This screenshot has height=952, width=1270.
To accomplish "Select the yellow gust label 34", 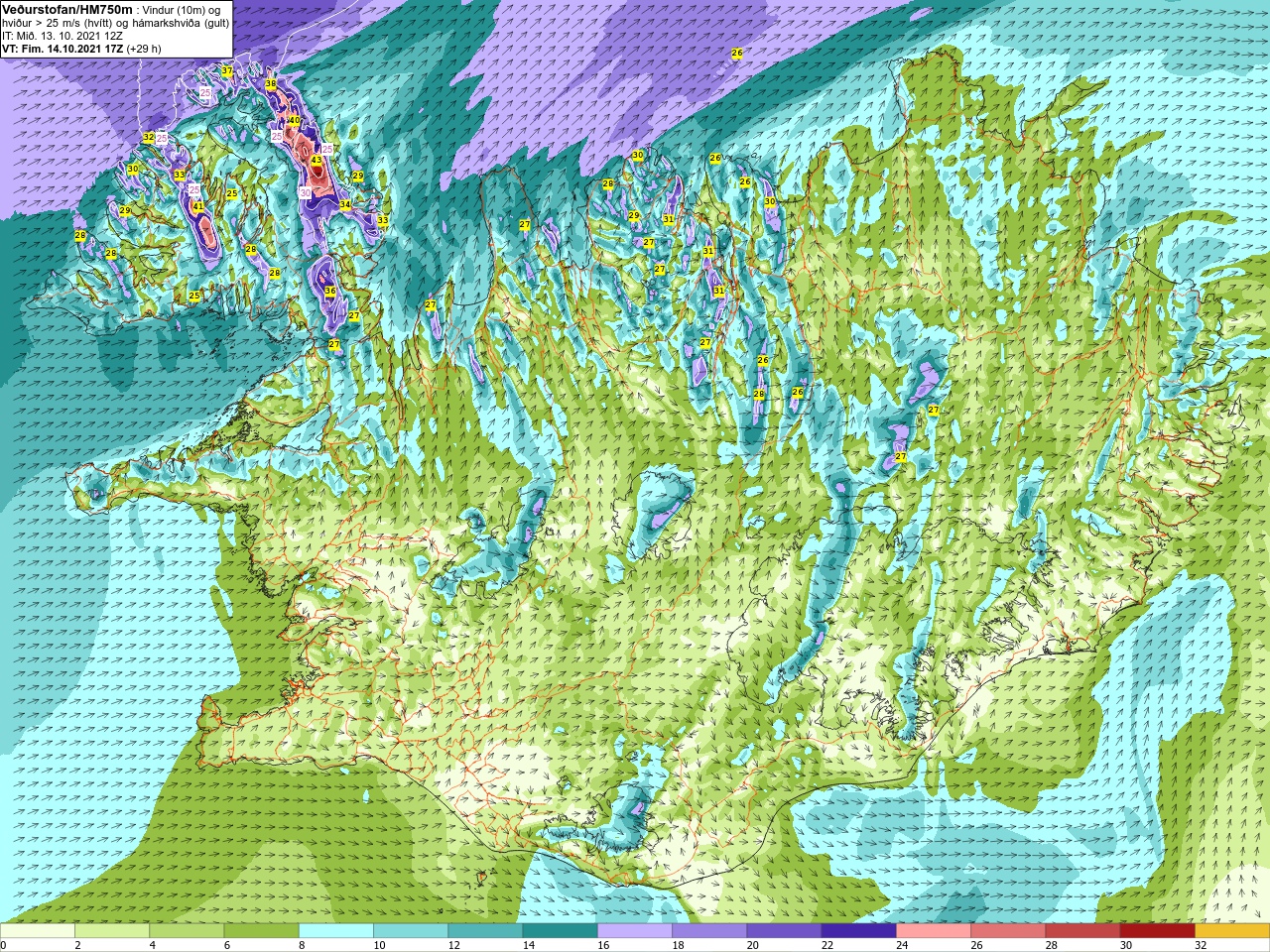I will point(345,204).
